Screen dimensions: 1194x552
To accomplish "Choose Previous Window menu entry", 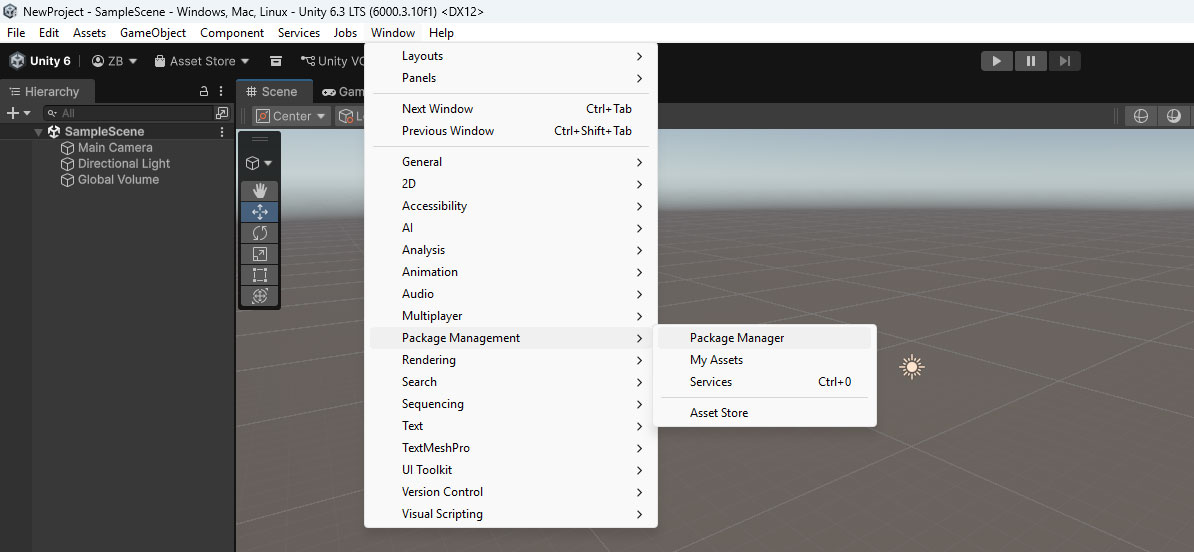I will pos(510,131).
